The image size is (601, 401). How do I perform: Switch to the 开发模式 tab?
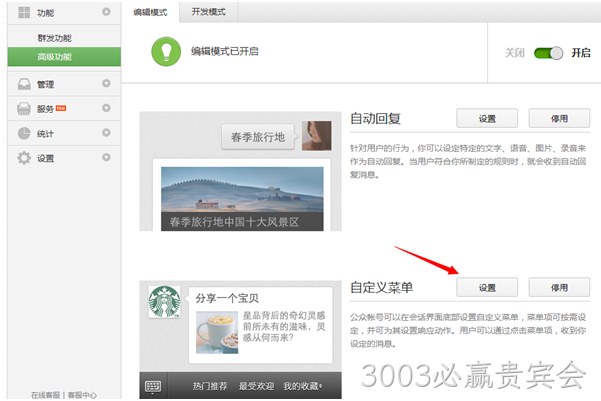tap(209, 12)
